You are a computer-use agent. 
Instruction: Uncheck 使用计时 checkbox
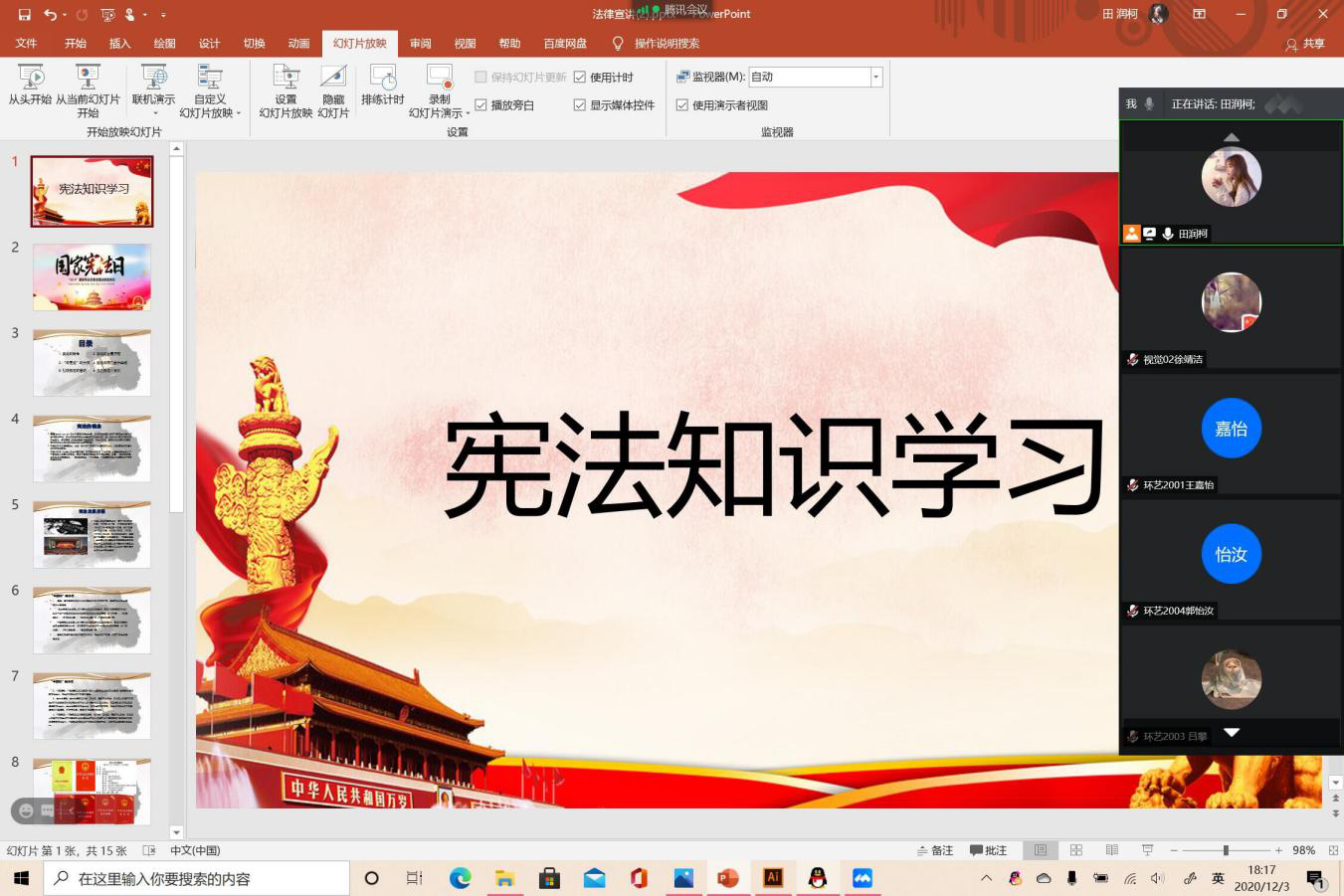pyautogui.click(x=580, y=78)
